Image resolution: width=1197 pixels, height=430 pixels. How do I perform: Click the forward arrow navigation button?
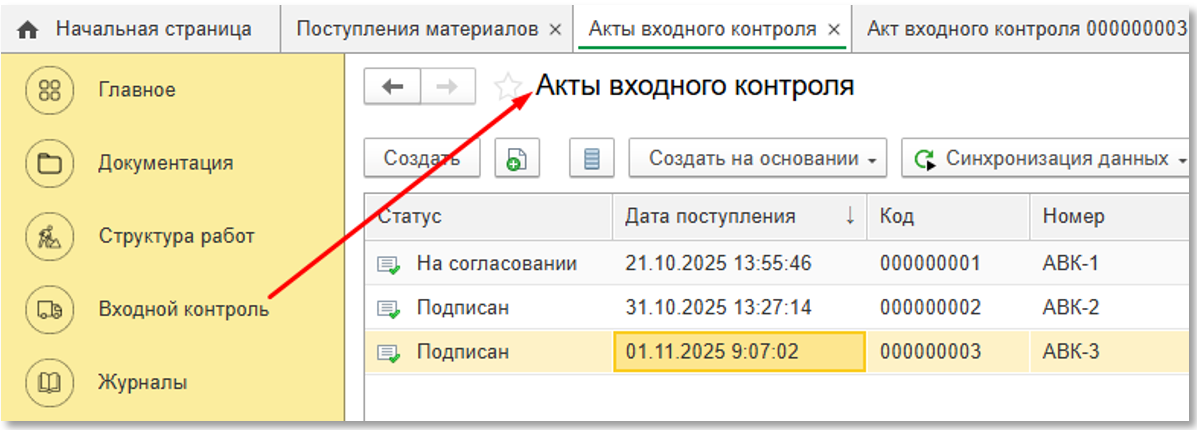(448, 87)
